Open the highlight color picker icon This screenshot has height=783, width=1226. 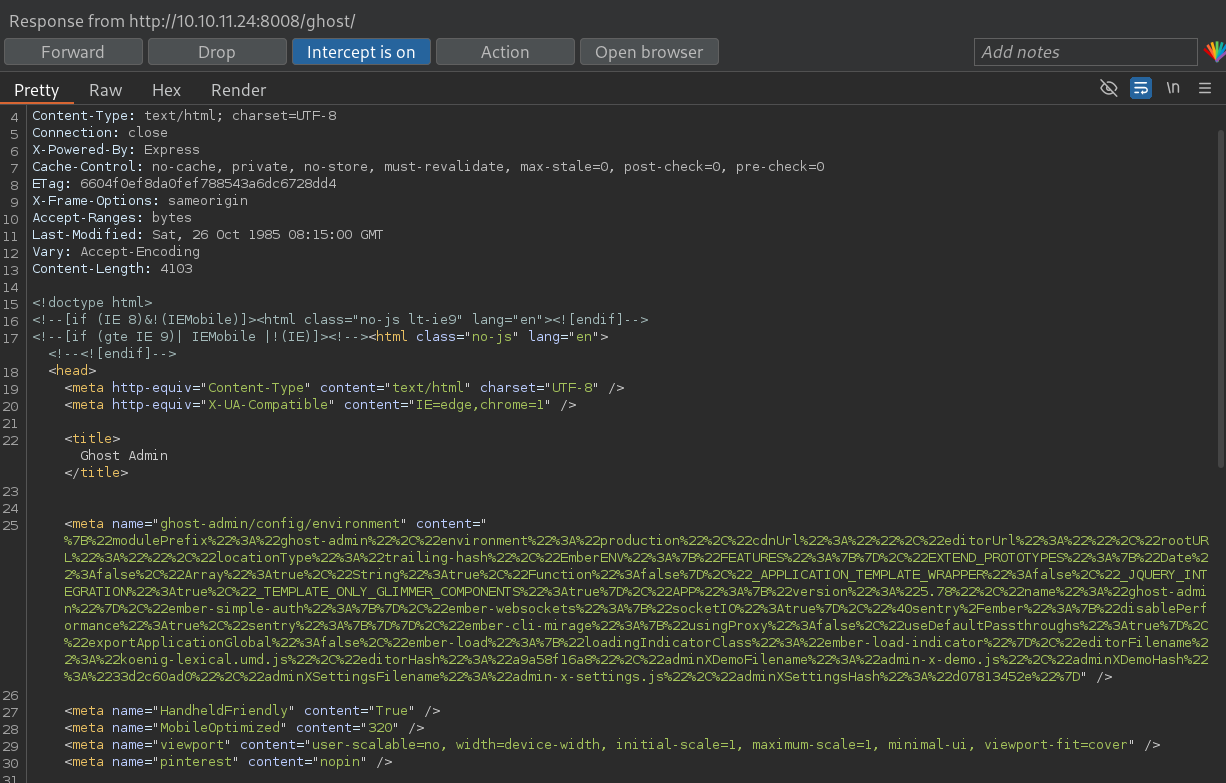(1214, 52)
